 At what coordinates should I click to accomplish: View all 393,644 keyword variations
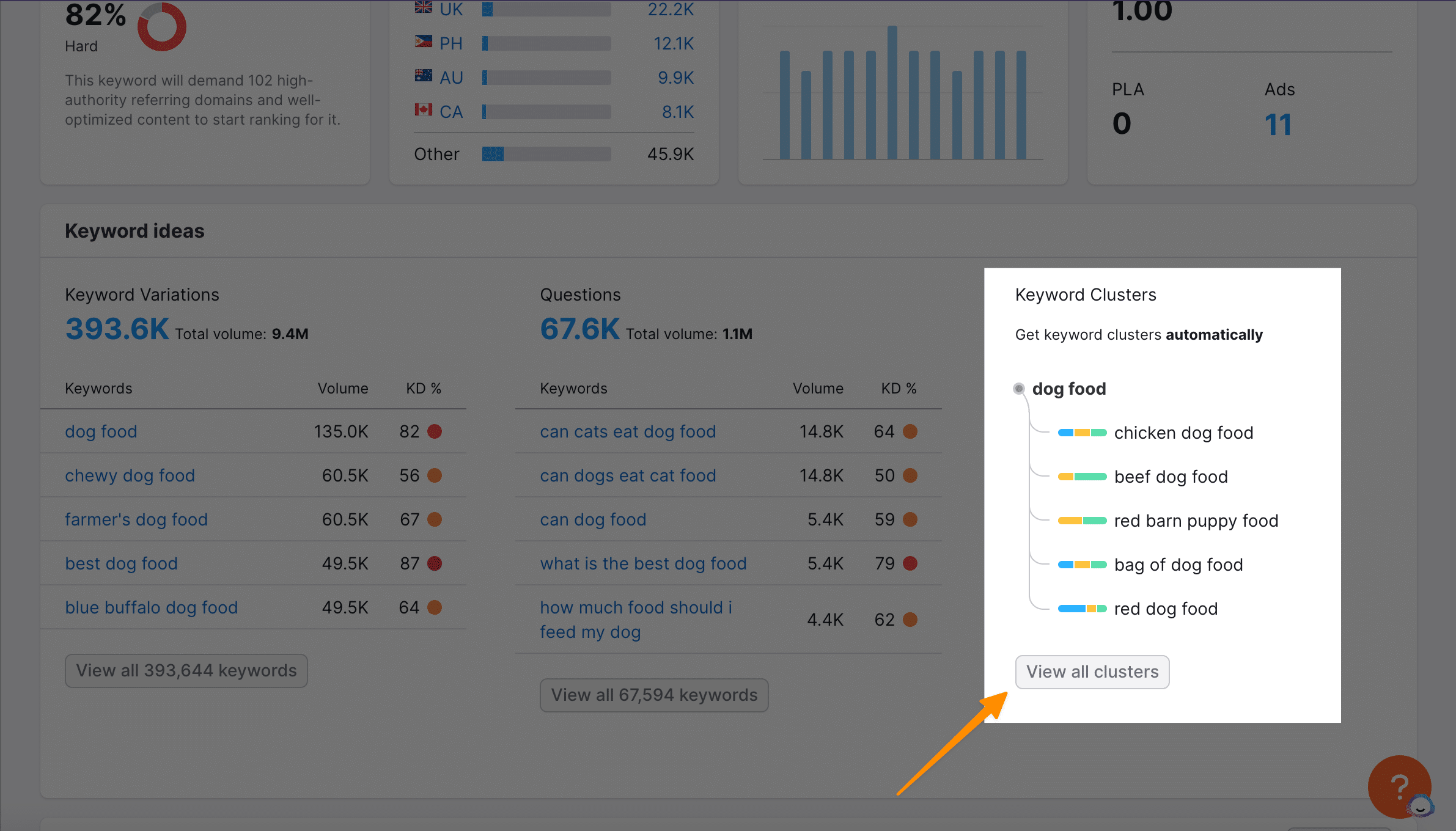186,670
